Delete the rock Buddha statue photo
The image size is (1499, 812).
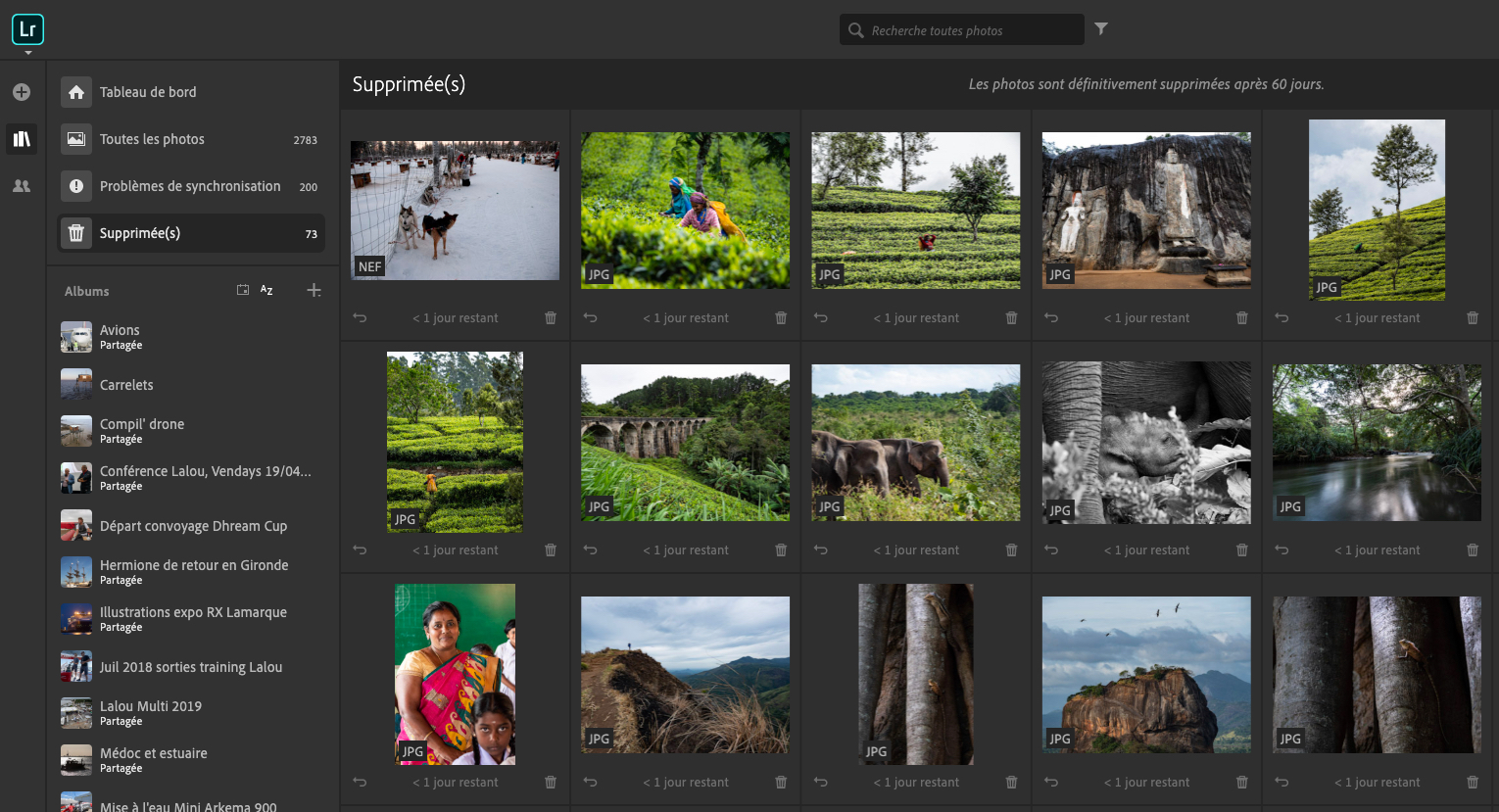[x=1242, y=317]
